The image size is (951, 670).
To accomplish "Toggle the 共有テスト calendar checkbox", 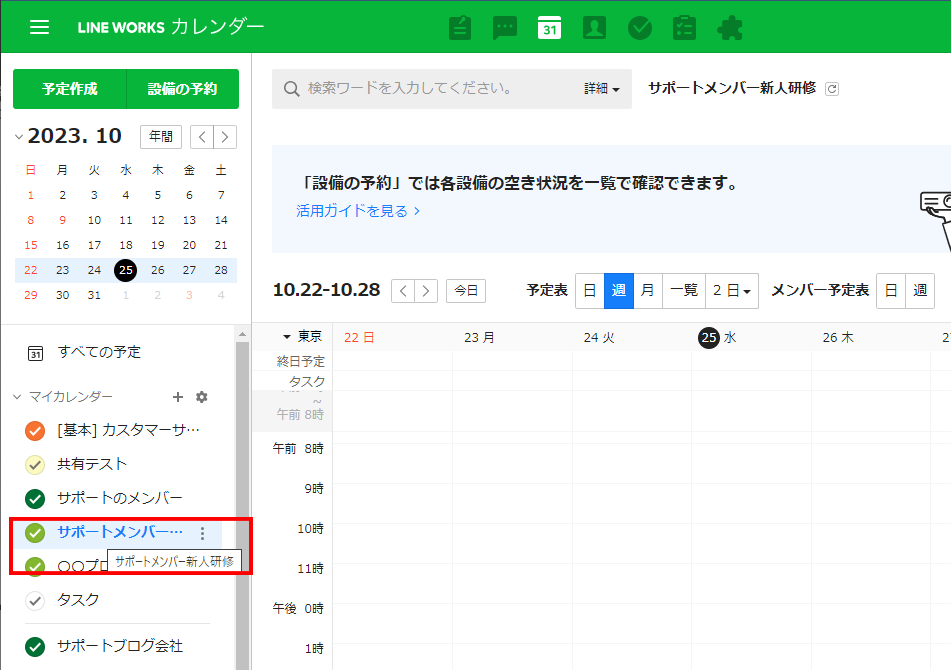I will coord(35,465).
